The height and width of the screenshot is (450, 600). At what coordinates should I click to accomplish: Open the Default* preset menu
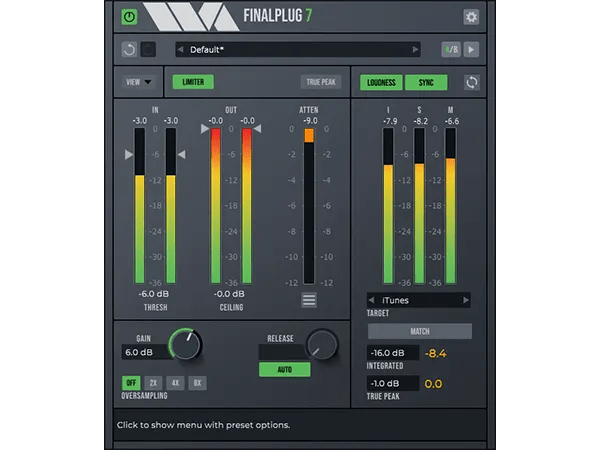click(298, 49)
